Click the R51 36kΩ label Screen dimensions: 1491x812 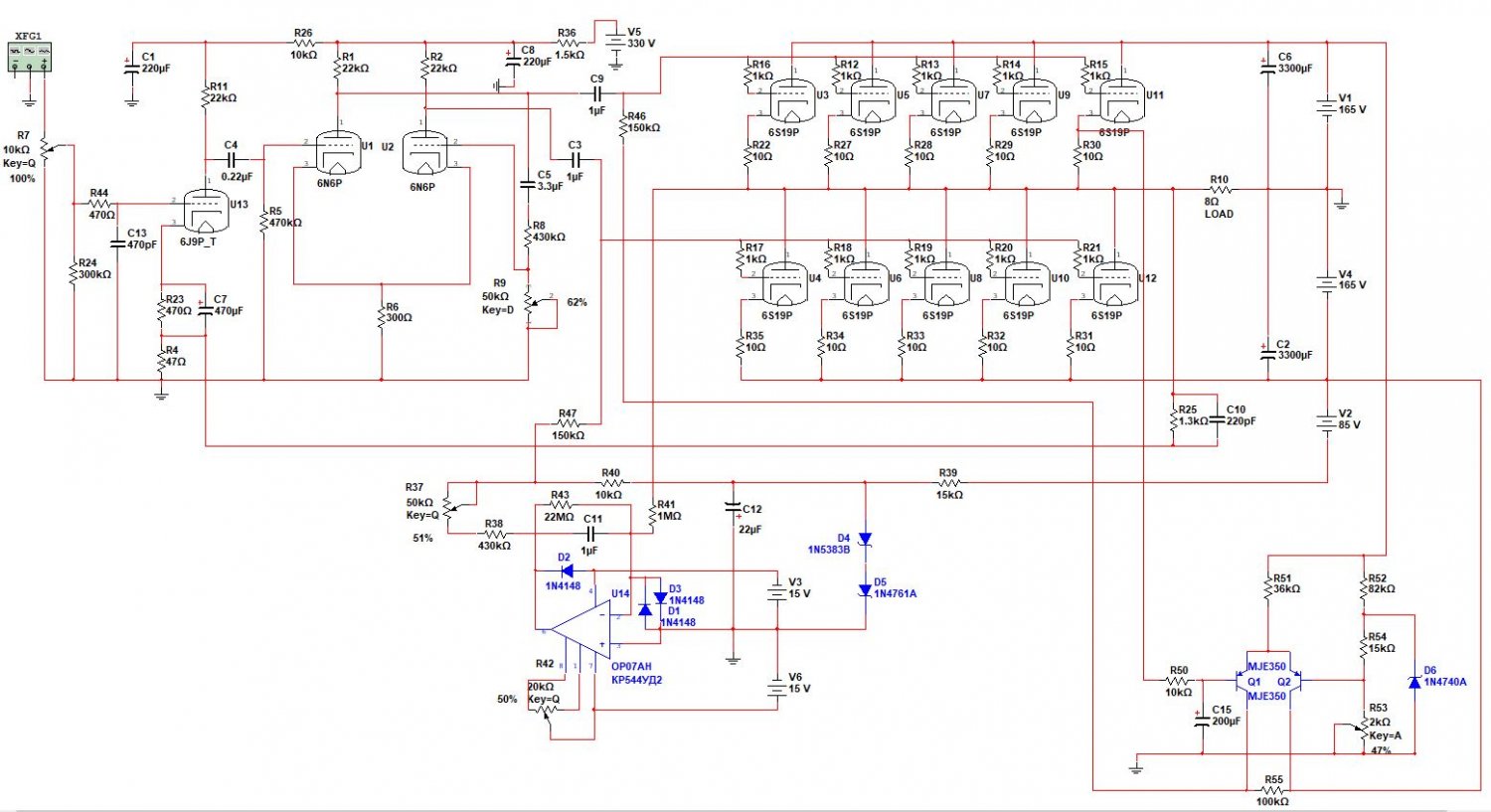click(x=1286, y=583)
